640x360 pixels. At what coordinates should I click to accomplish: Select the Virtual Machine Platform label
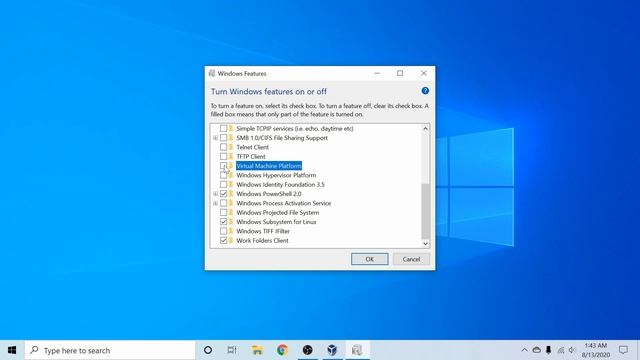point(269,166)
